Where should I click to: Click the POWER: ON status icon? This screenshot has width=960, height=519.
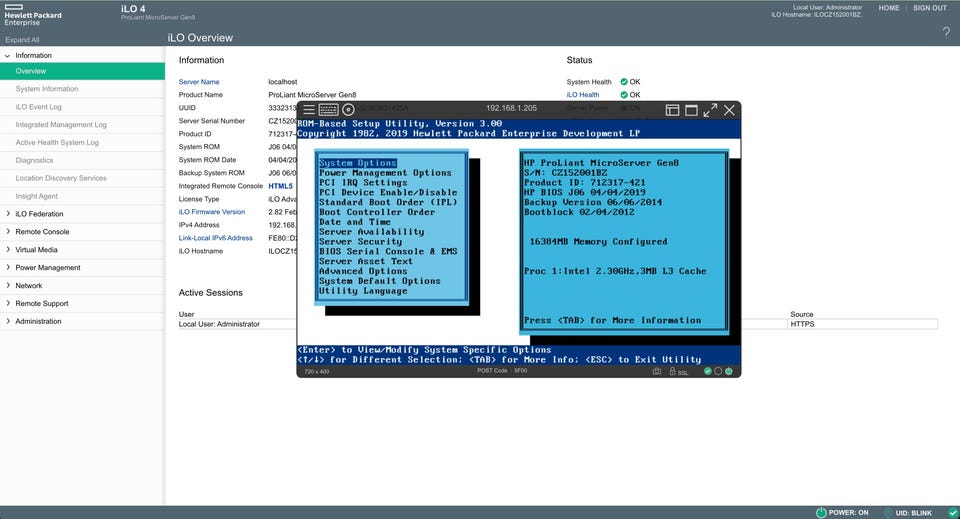point(821,512)
